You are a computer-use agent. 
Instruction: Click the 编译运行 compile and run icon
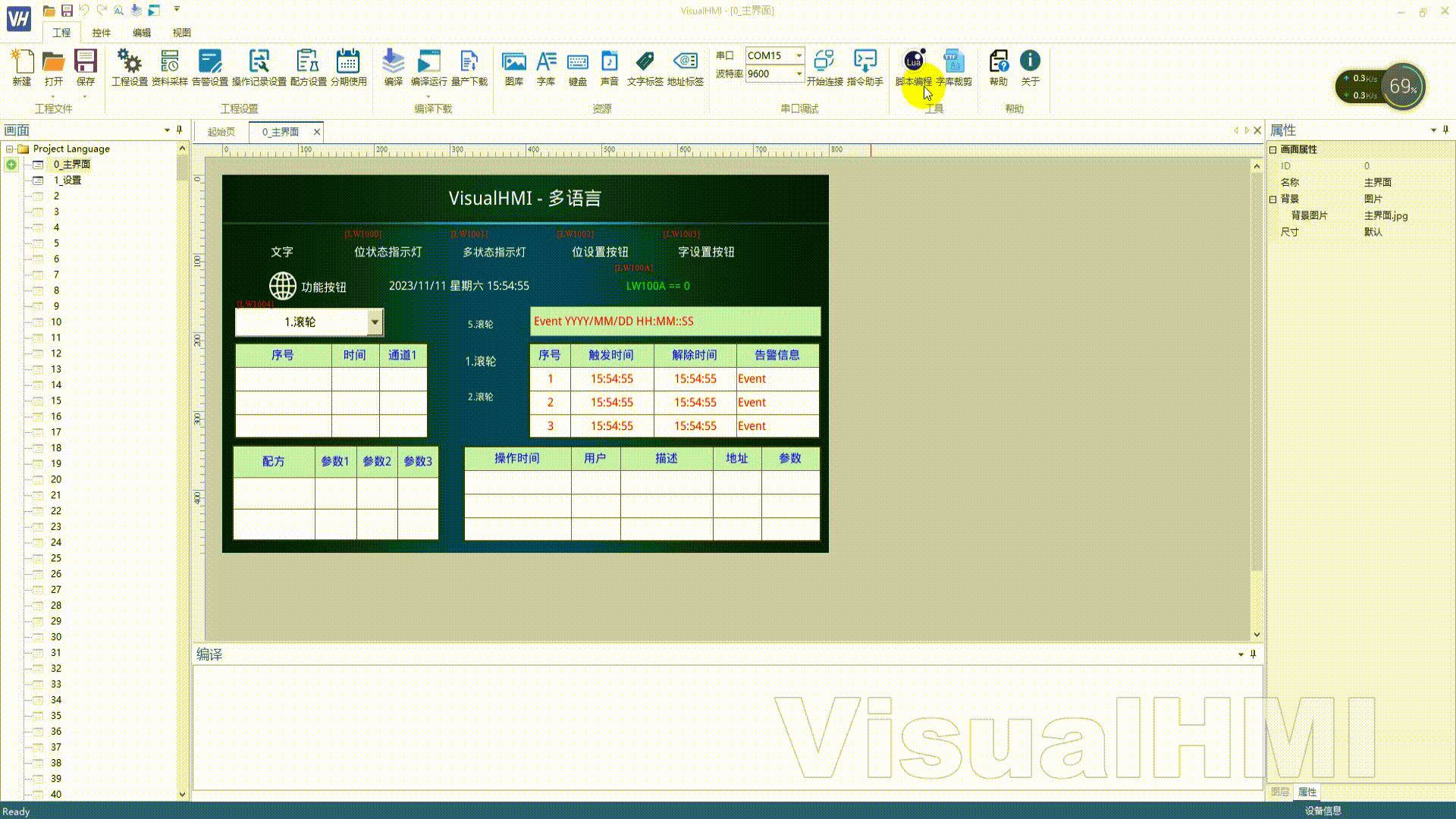(428, 67)
